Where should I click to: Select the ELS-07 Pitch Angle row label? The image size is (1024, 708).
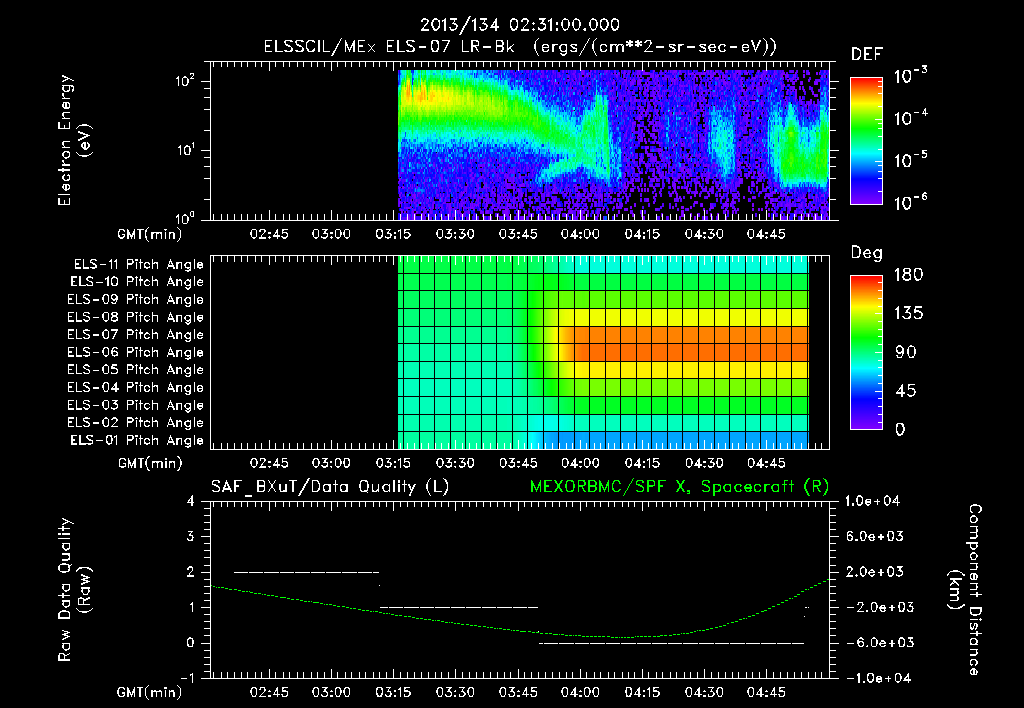(x=135, y=334)
